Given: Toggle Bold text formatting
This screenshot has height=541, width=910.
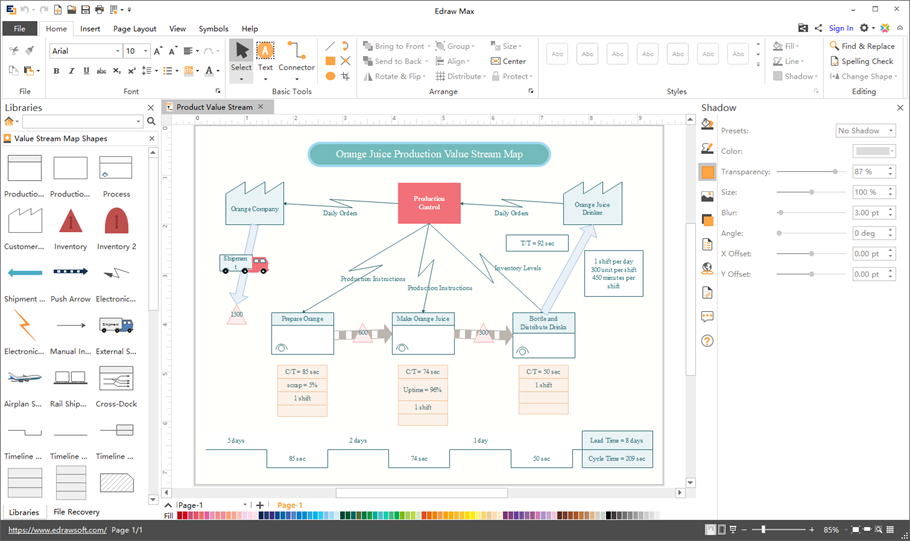Looking at the screenshot, I should pos(56,71).
